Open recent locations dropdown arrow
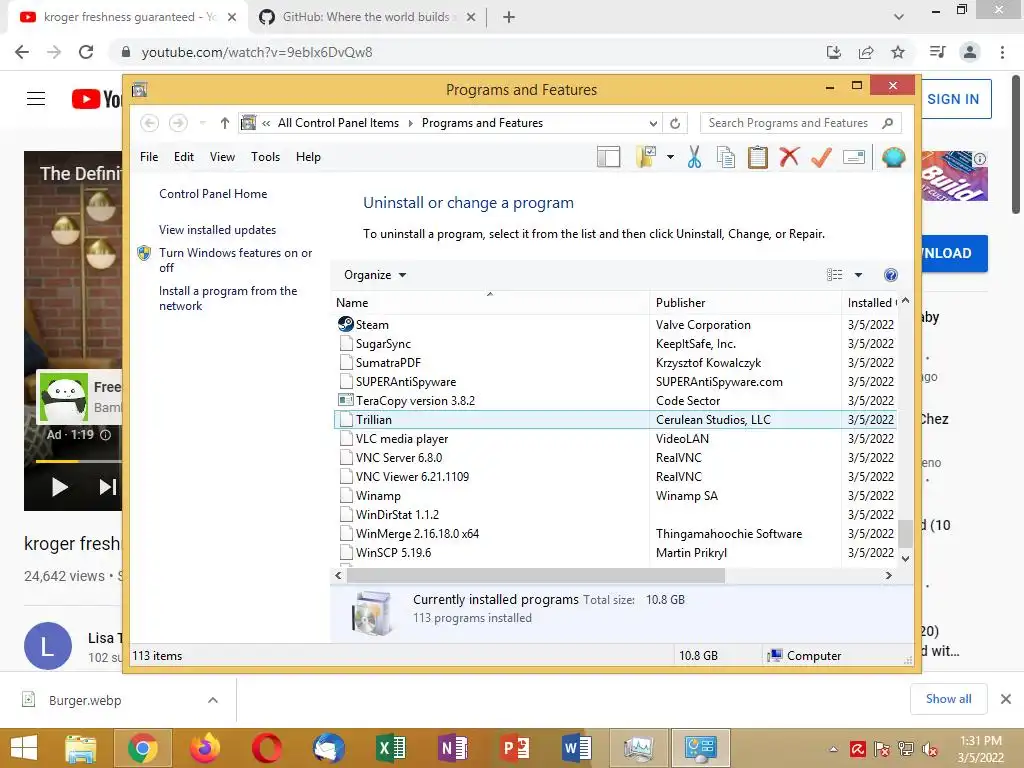Screen dimensions: 1024x768 [202, 123]
